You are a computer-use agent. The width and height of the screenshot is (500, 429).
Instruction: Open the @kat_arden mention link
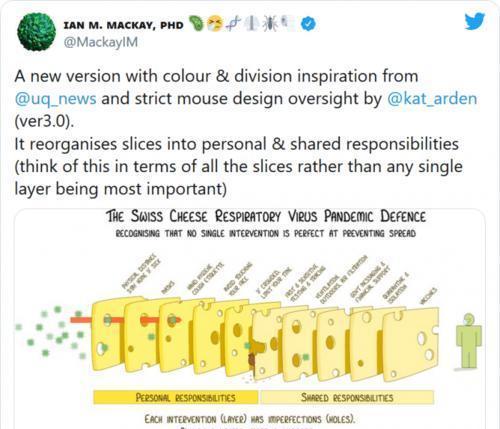coord(432,99)
